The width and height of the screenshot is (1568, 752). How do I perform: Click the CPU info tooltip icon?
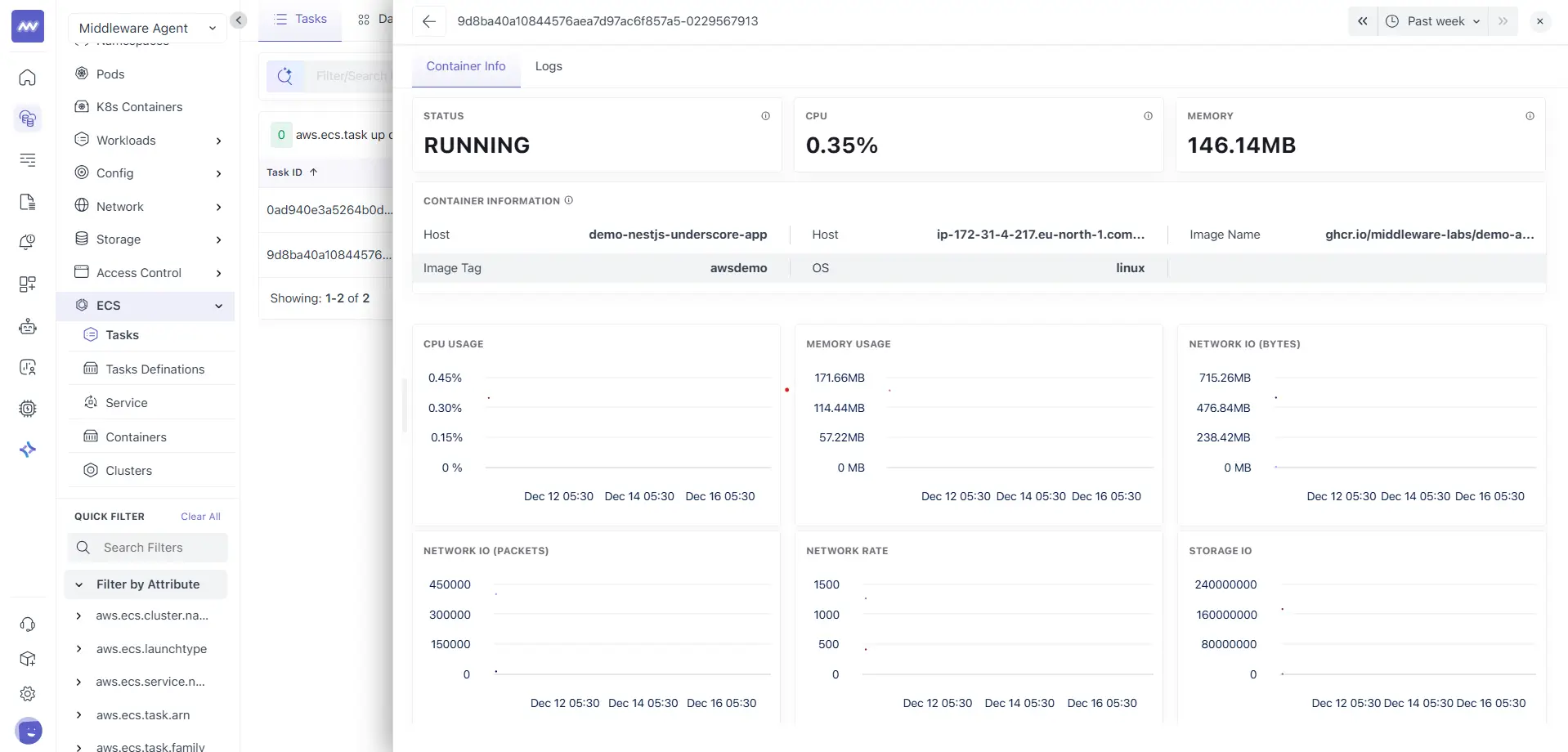[x=1148, y=116]
